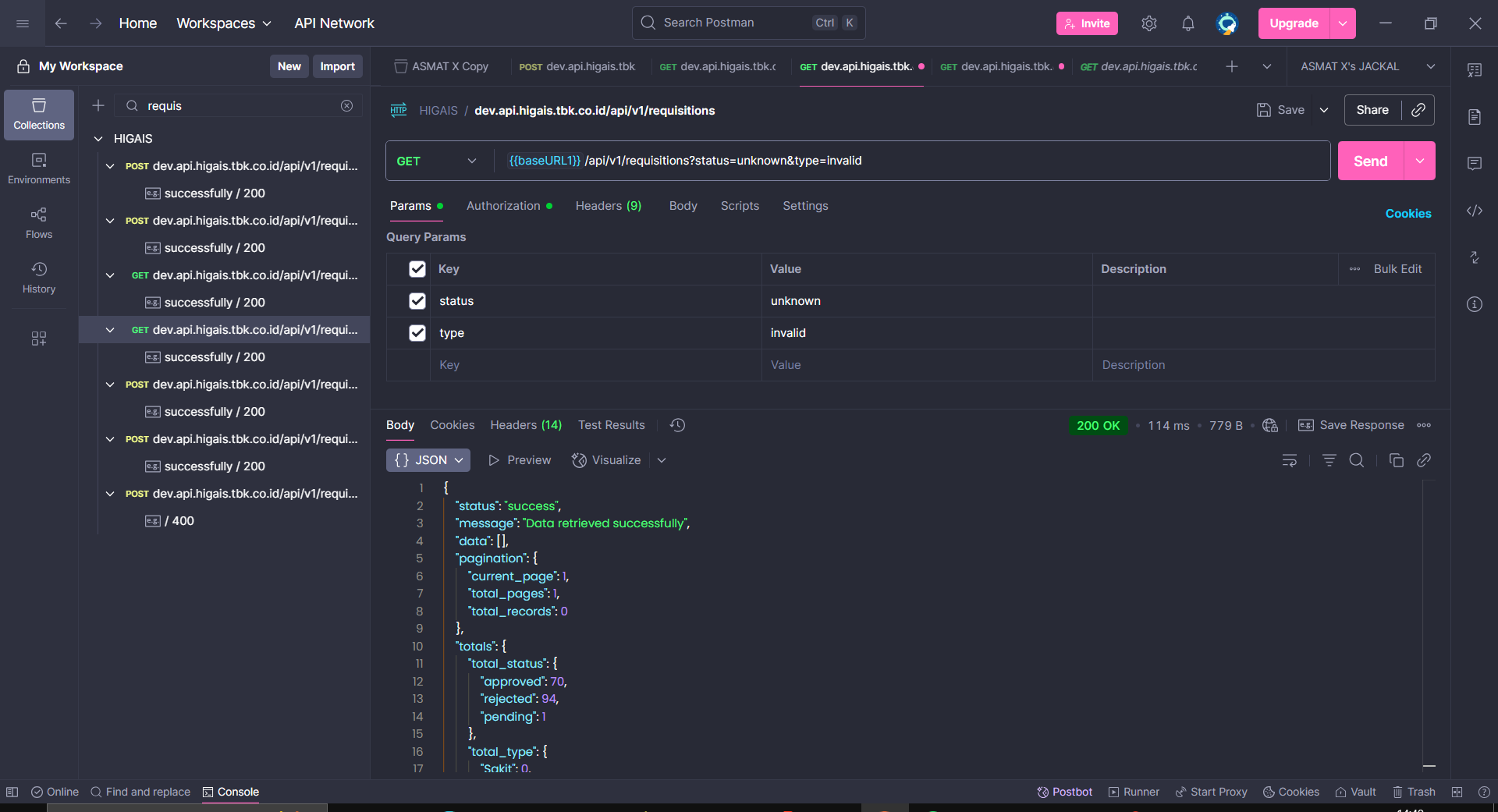
Task: Open the notifications bell
Action: point(1187,23)
